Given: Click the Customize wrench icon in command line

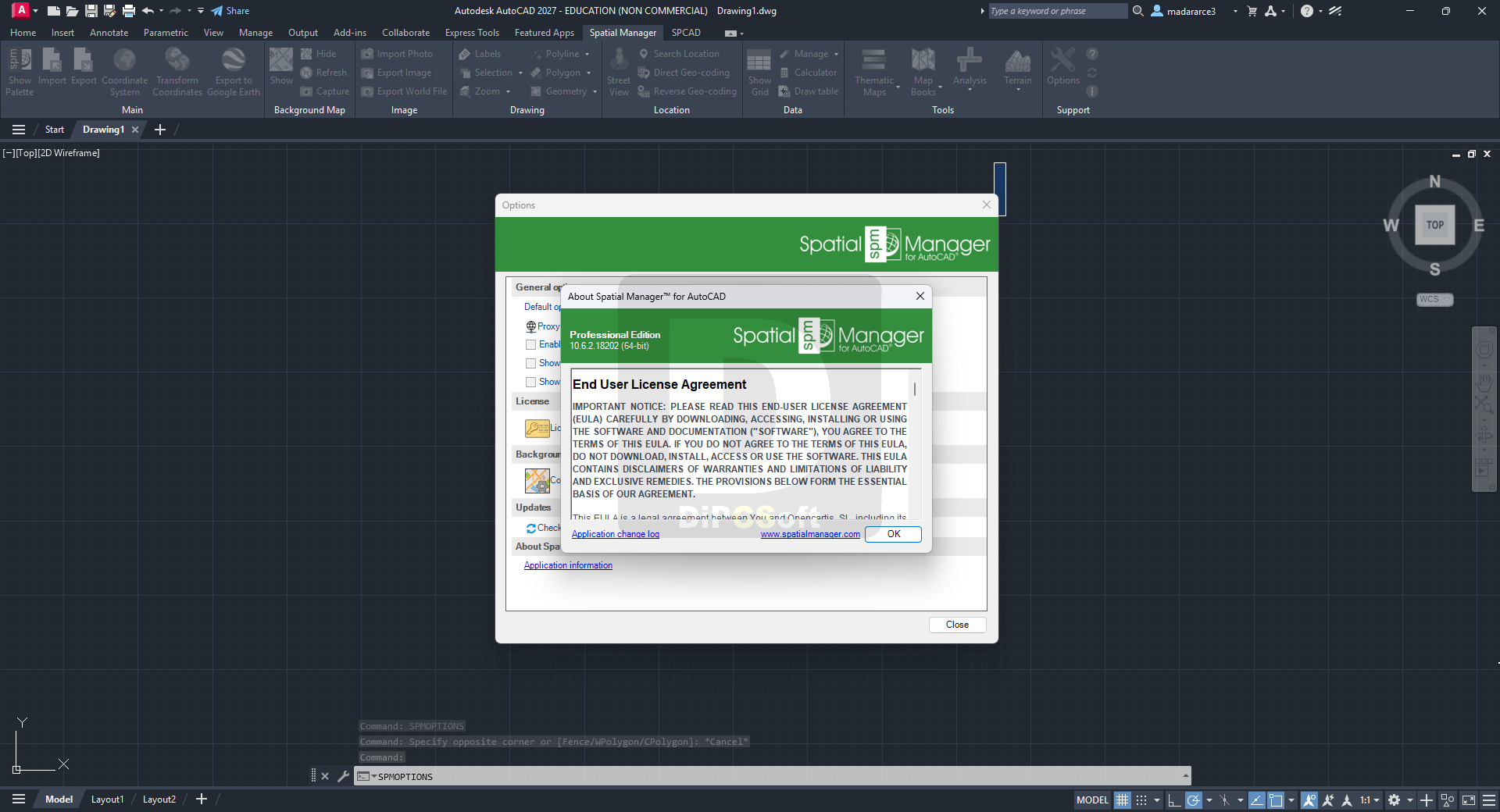Looking at the screenshot, I should (343, 776).
